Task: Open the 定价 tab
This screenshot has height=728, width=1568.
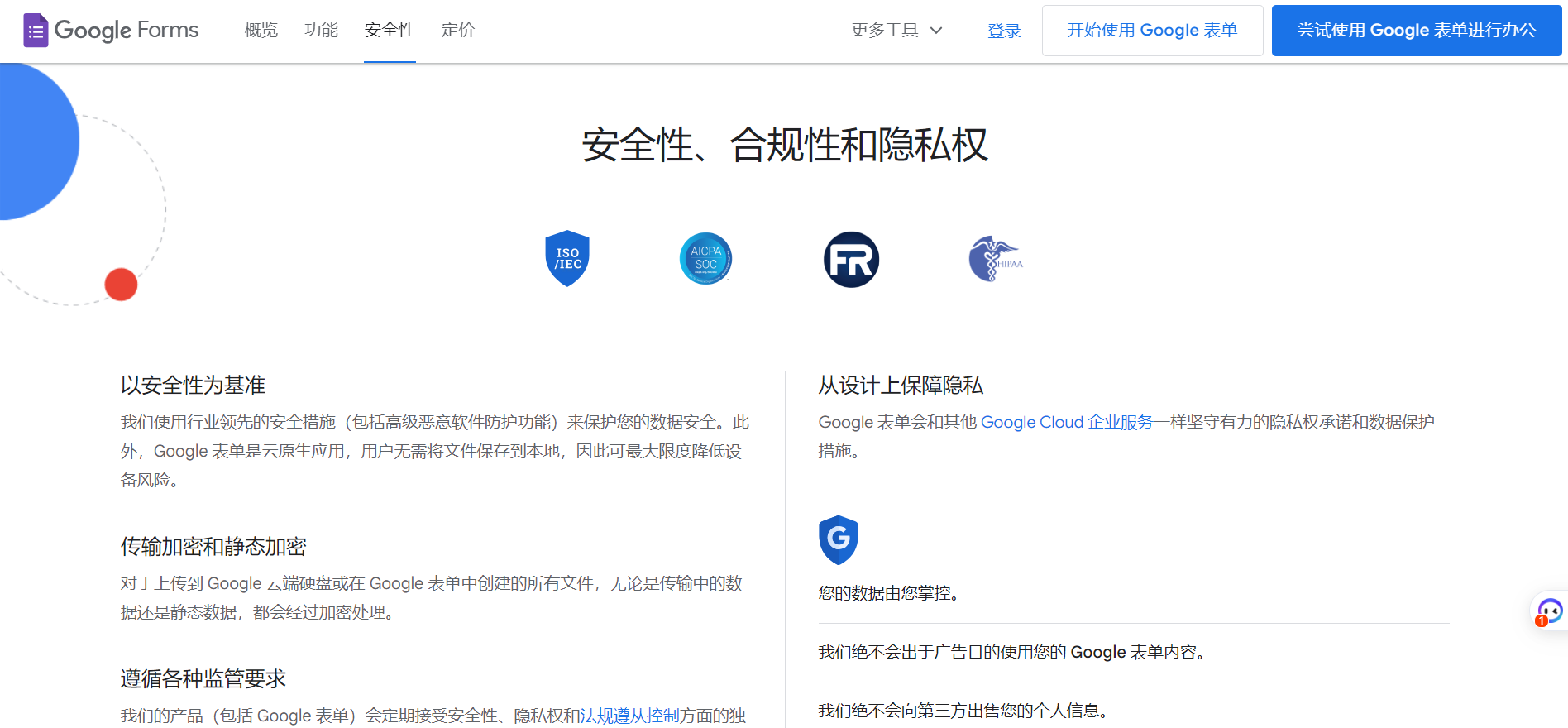Action: [x=458, y=31]
